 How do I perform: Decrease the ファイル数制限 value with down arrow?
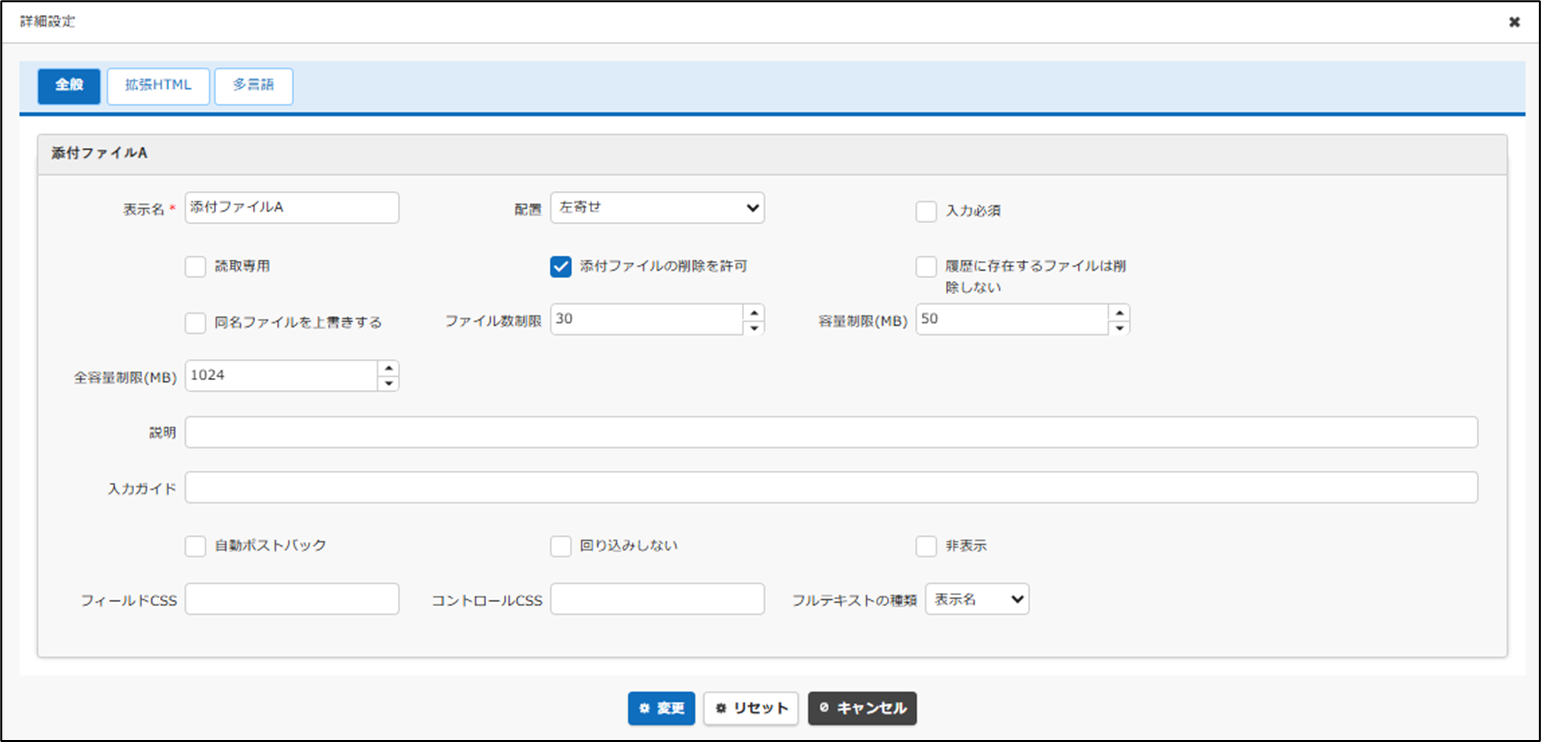[x=754, y=327]
